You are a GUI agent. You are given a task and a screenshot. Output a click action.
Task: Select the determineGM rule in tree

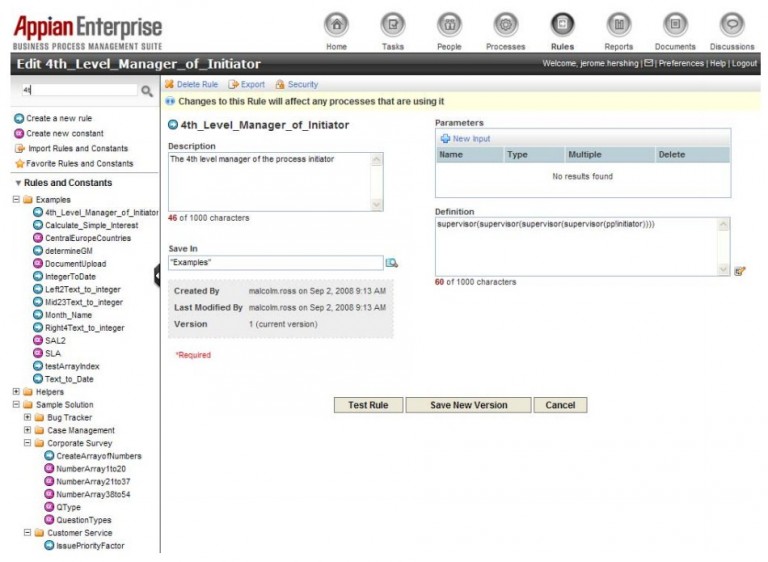coord(69,250)
